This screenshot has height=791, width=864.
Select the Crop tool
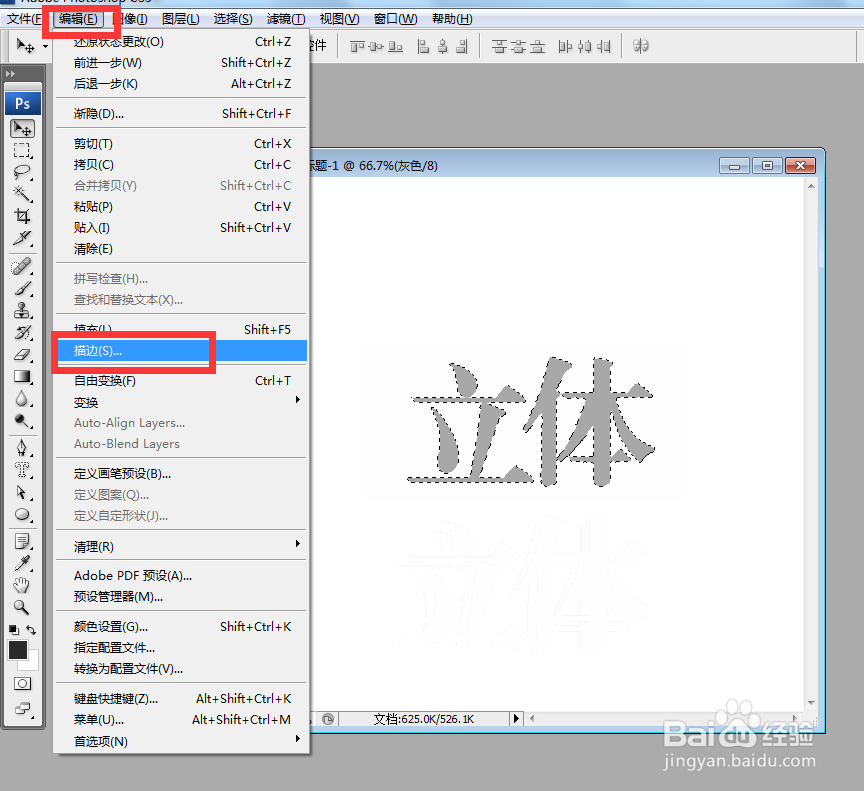(x=22, y=216)
